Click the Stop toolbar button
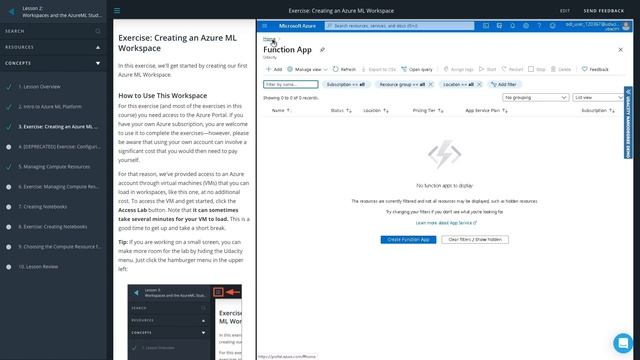 click(x=537, y=69)
